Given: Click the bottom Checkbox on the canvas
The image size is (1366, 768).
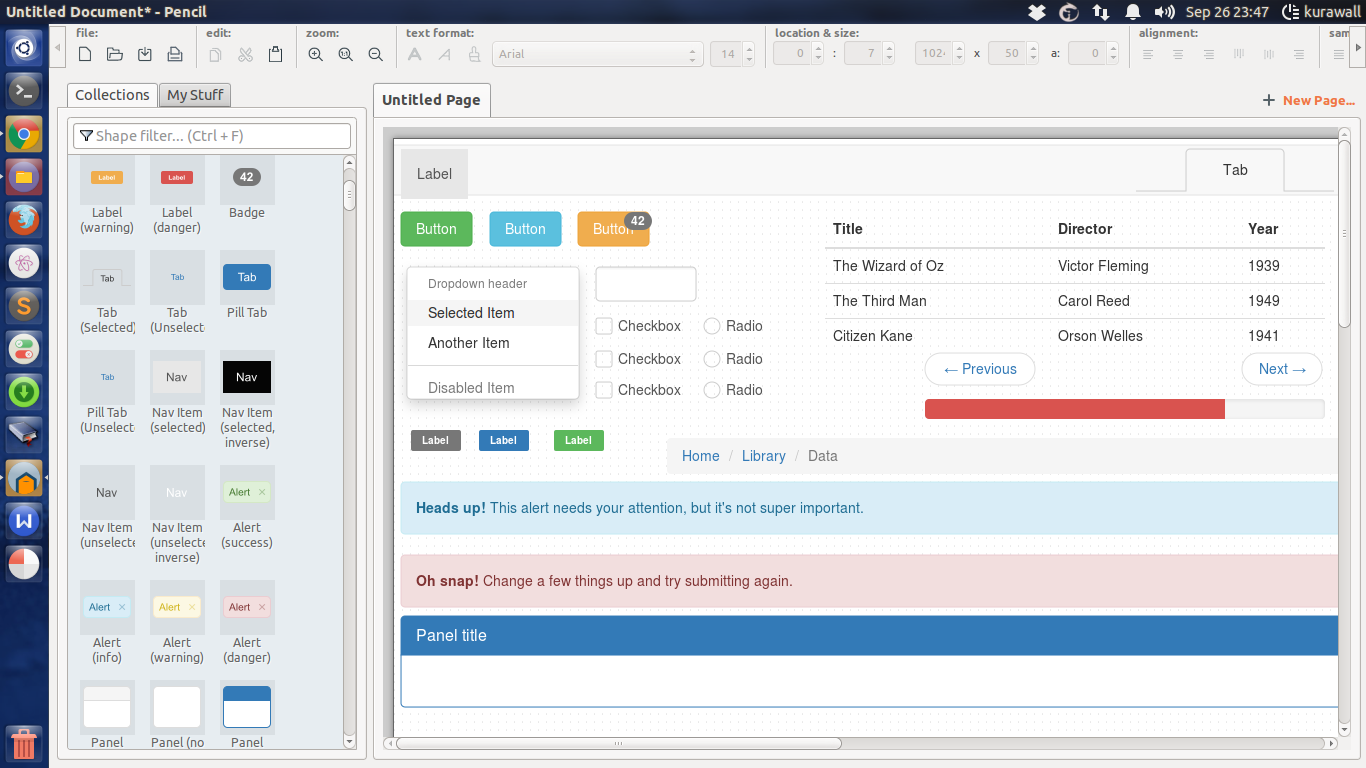Looking at the screenshot, I should click(638, 390).
